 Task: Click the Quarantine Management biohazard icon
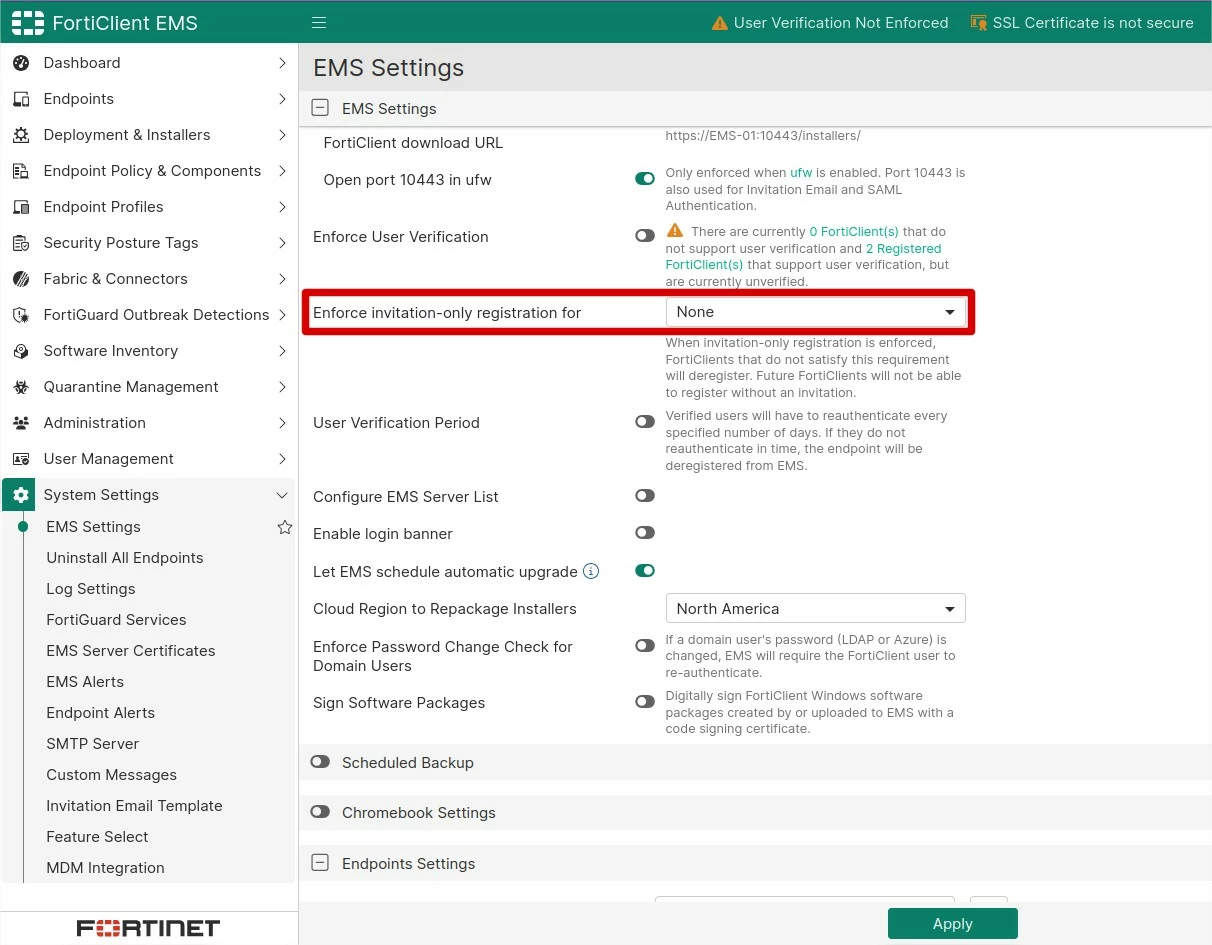(21, 387)
